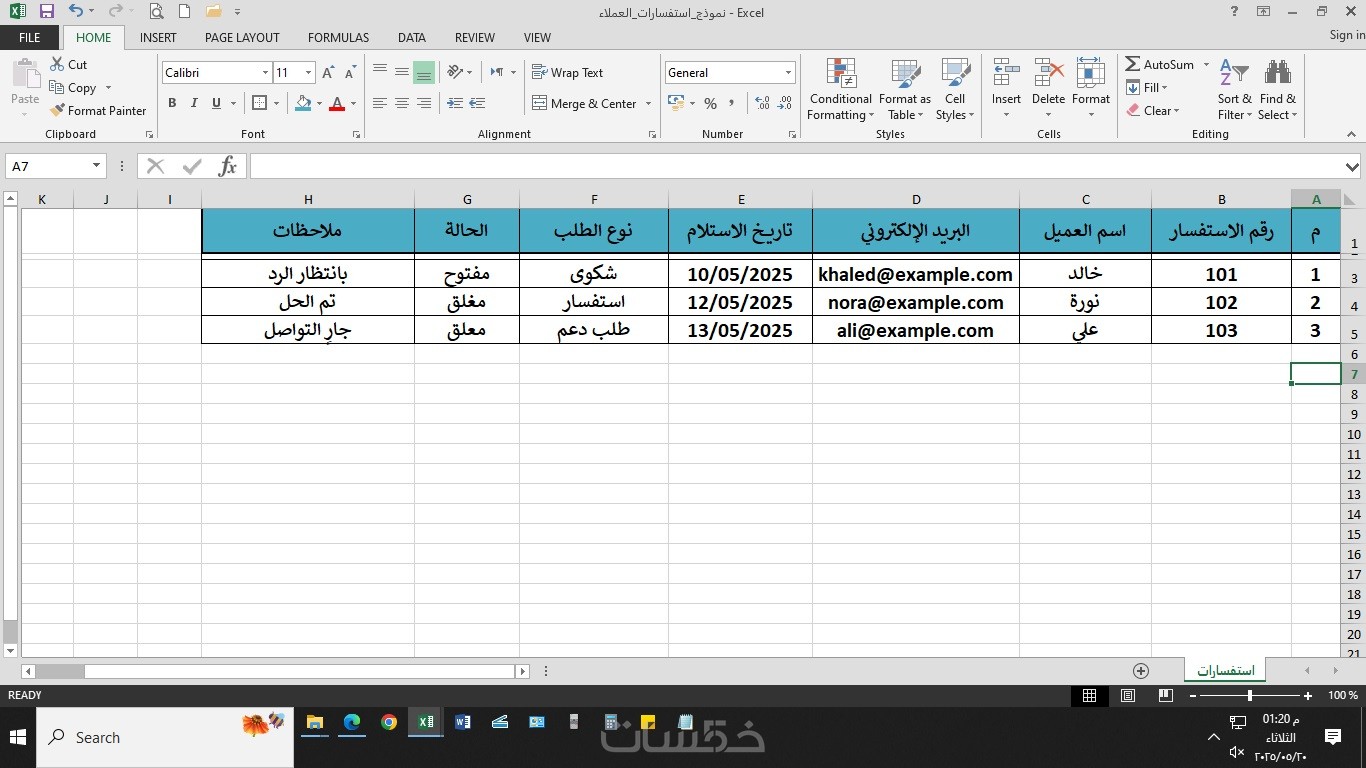Open Sort & Filter
This screenshot has width=1366, height=768.
[x=1235, y=90]
